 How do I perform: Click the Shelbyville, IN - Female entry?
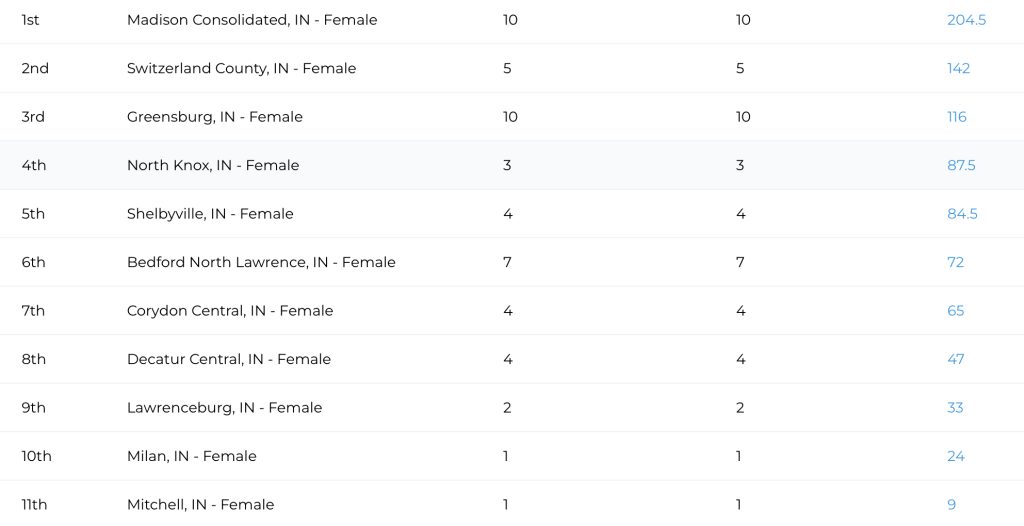(210, 214)
